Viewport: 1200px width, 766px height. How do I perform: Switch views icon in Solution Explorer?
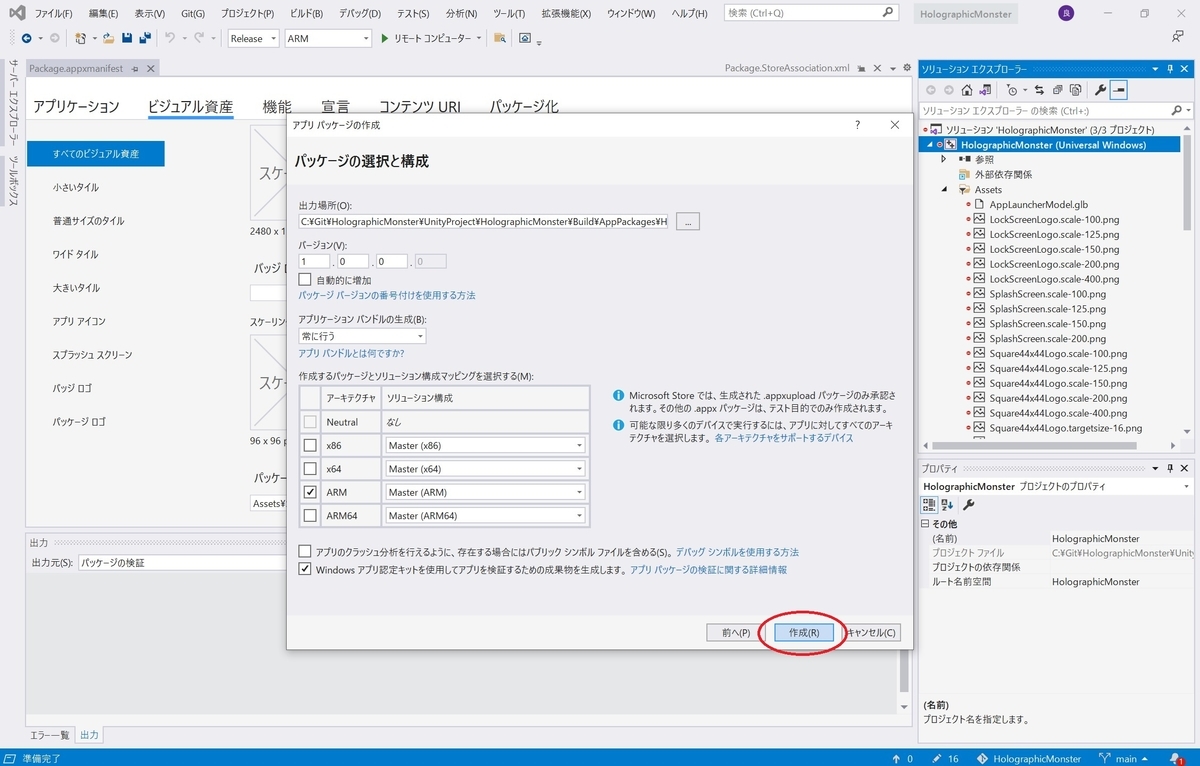[985, 90]
